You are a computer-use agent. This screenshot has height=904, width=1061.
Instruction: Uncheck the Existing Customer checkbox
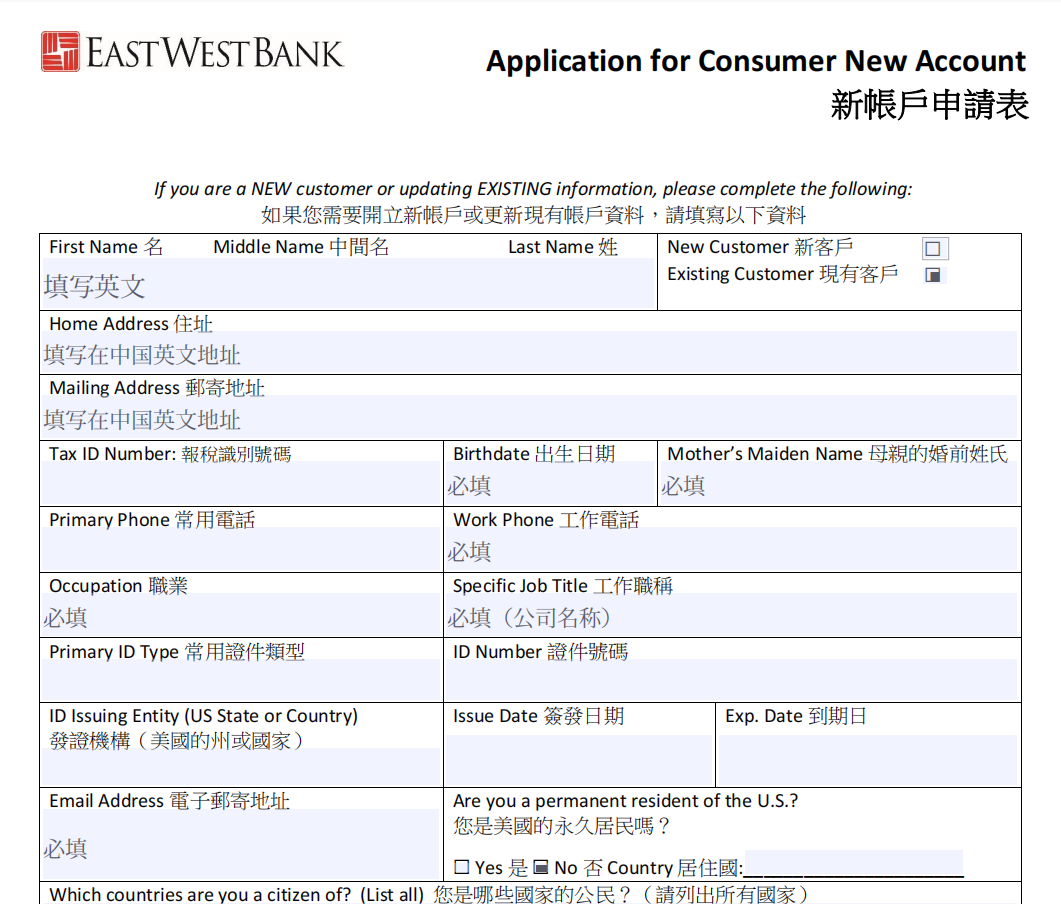coord(933,275)
